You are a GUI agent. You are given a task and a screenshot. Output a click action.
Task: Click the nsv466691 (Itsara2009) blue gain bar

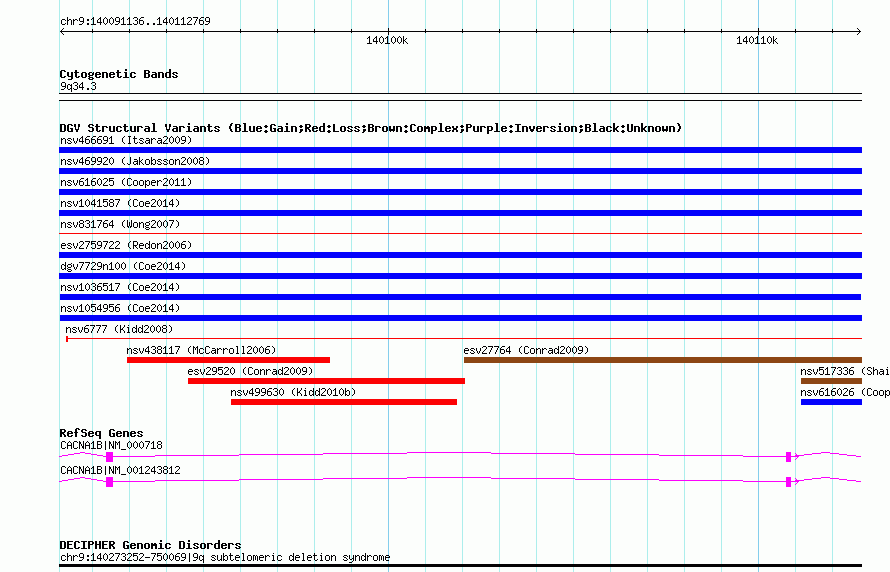(460, 150)
